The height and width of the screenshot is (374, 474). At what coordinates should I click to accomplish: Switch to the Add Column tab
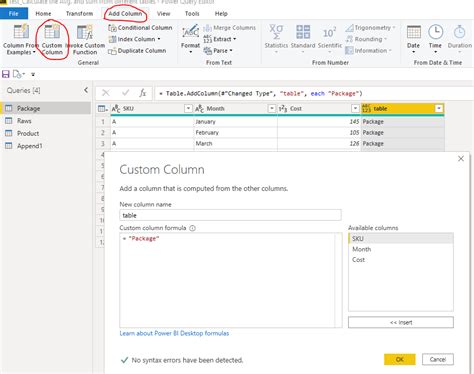tap(125, 14)
